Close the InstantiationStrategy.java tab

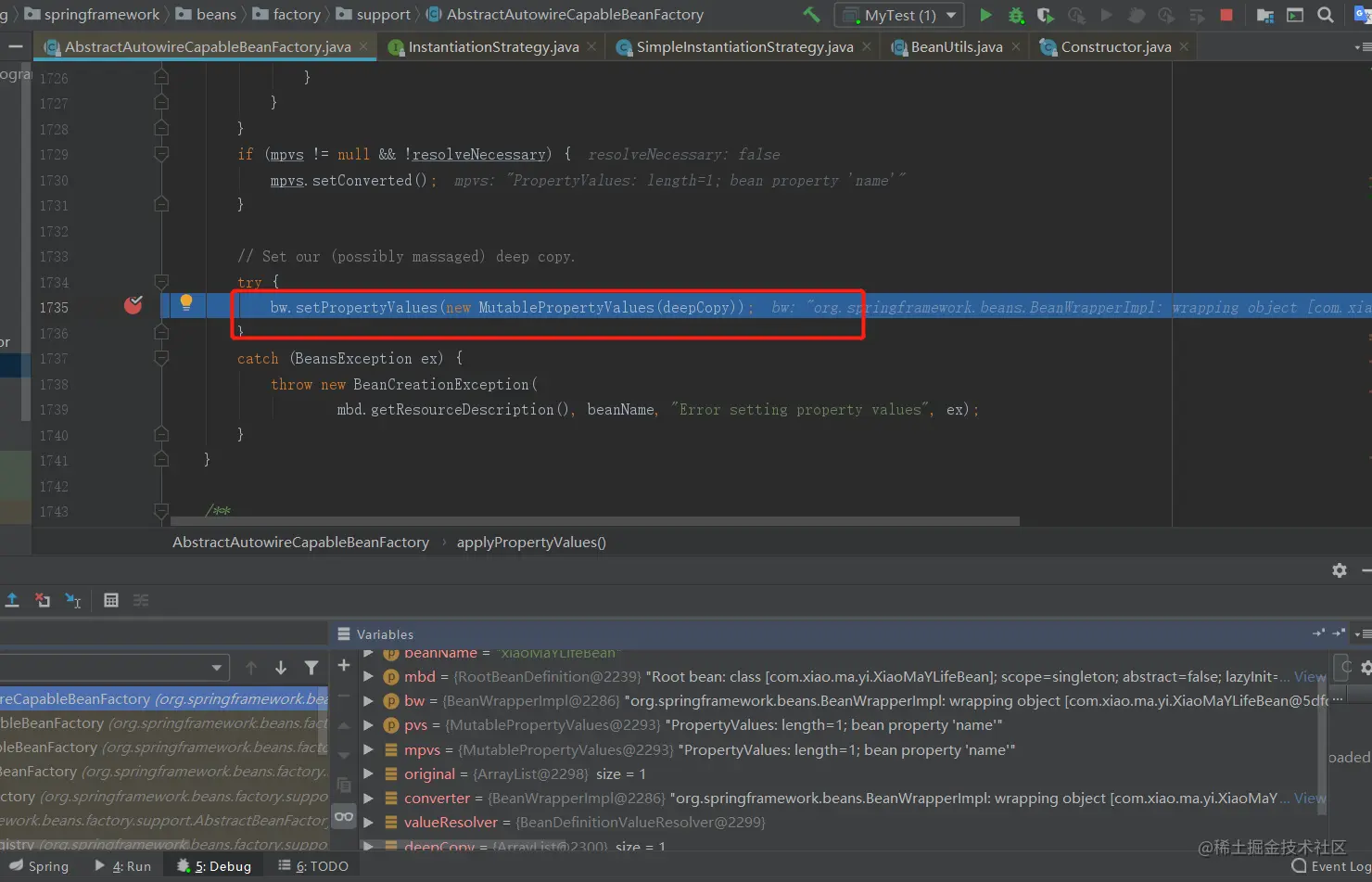(x=591, y=46)
